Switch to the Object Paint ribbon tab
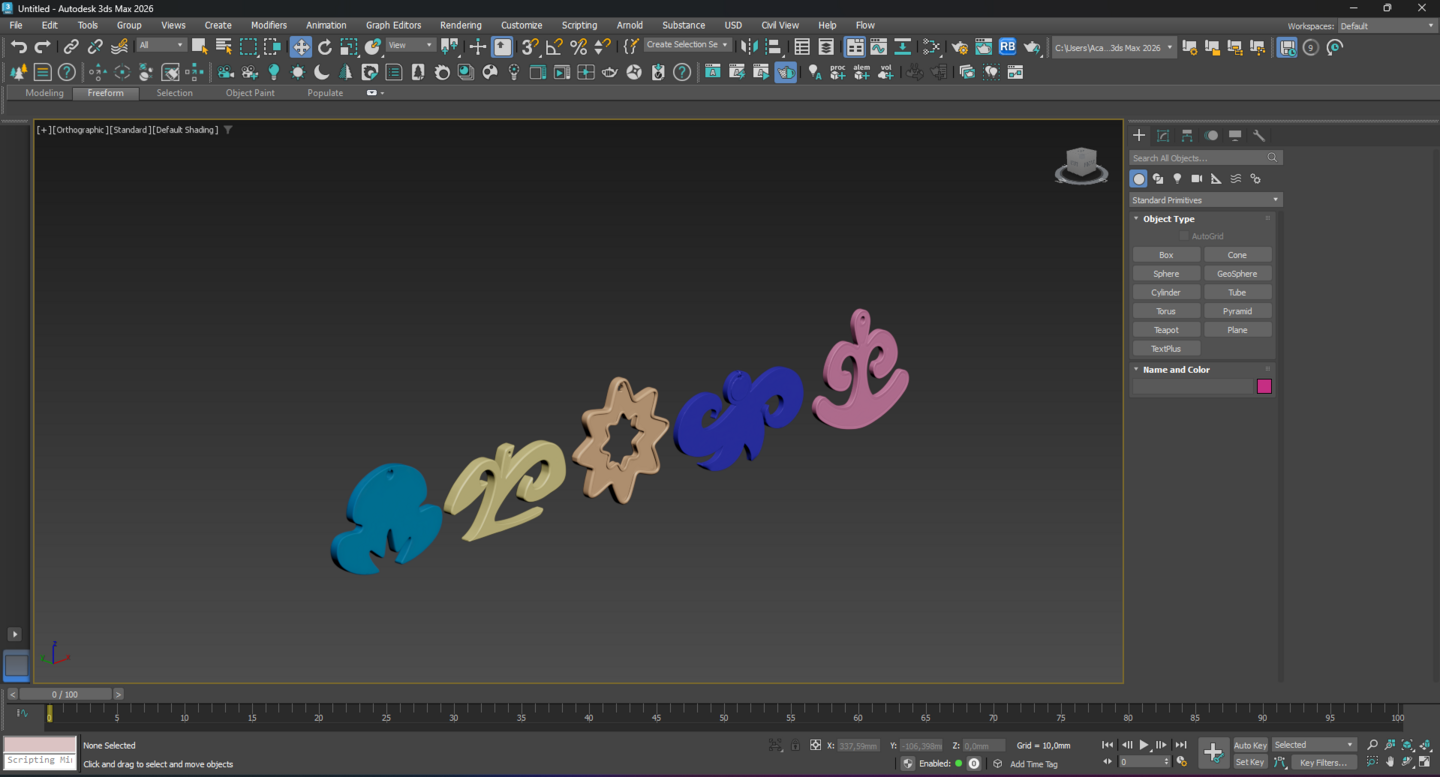Image resolution: width=1440 pixels, height=777 pixels. coord(250,93)
